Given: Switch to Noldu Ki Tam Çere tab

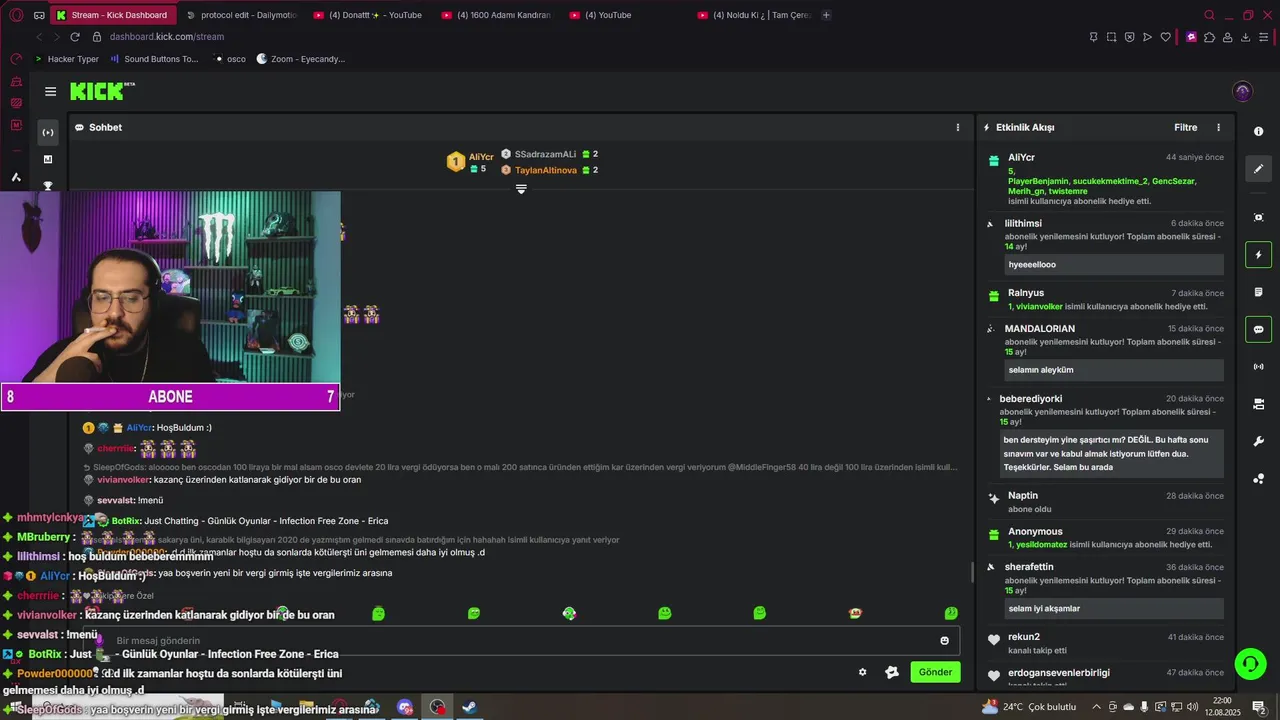Looking at the screenshot, I should (755, 15).
